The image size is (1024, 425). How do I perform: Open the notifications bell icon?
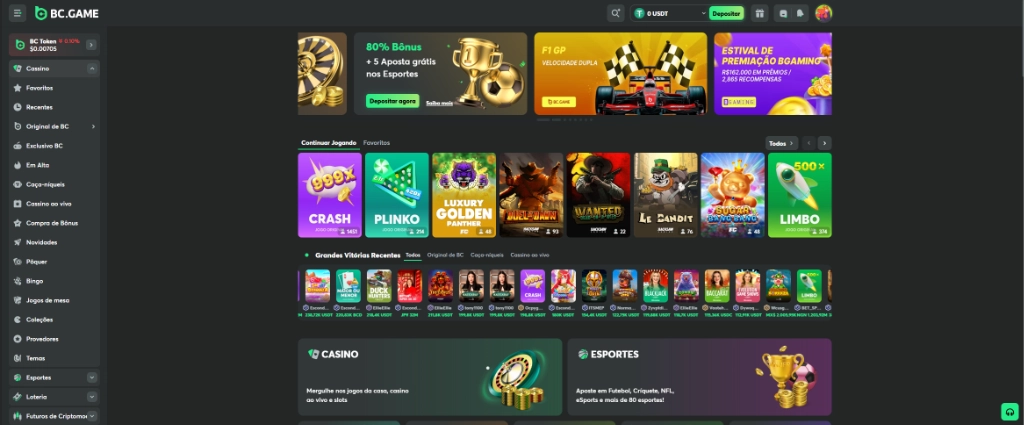click(800, 13)
